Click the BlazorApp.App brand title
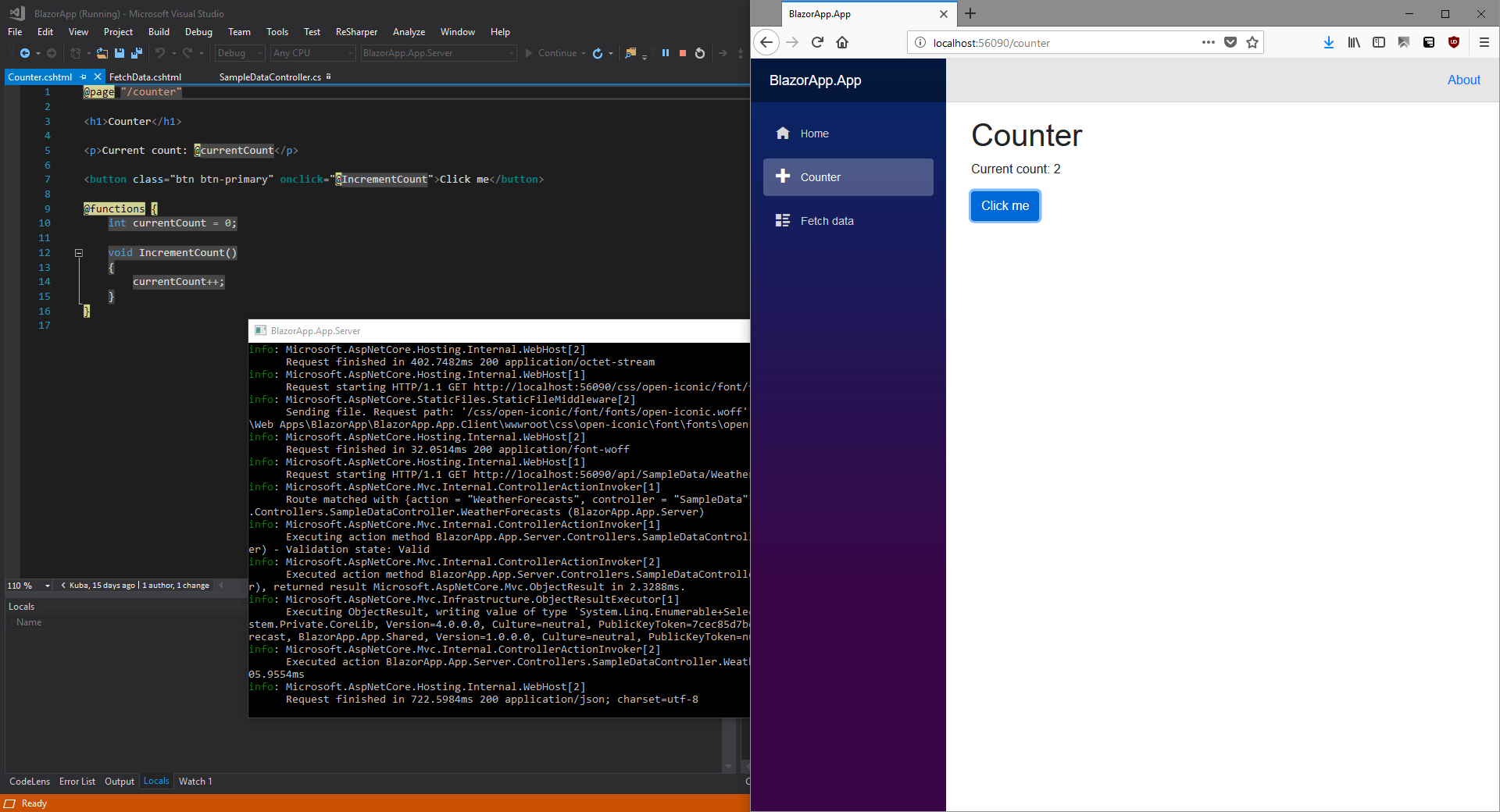This screenshot has height=812, width=1500. 815,80
